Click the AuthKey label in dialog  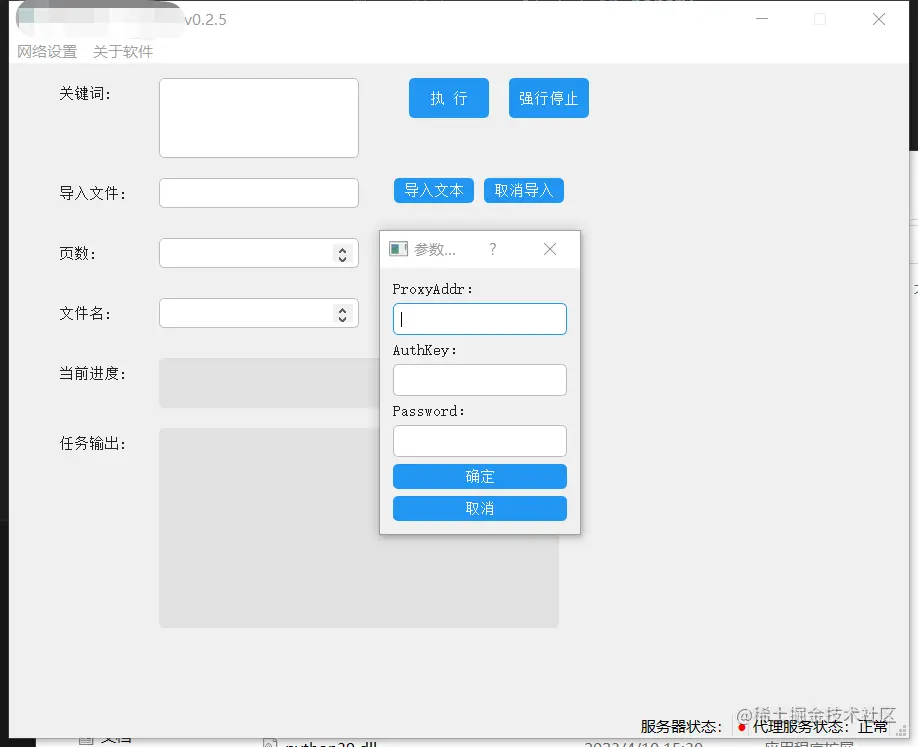click(424, 350)
